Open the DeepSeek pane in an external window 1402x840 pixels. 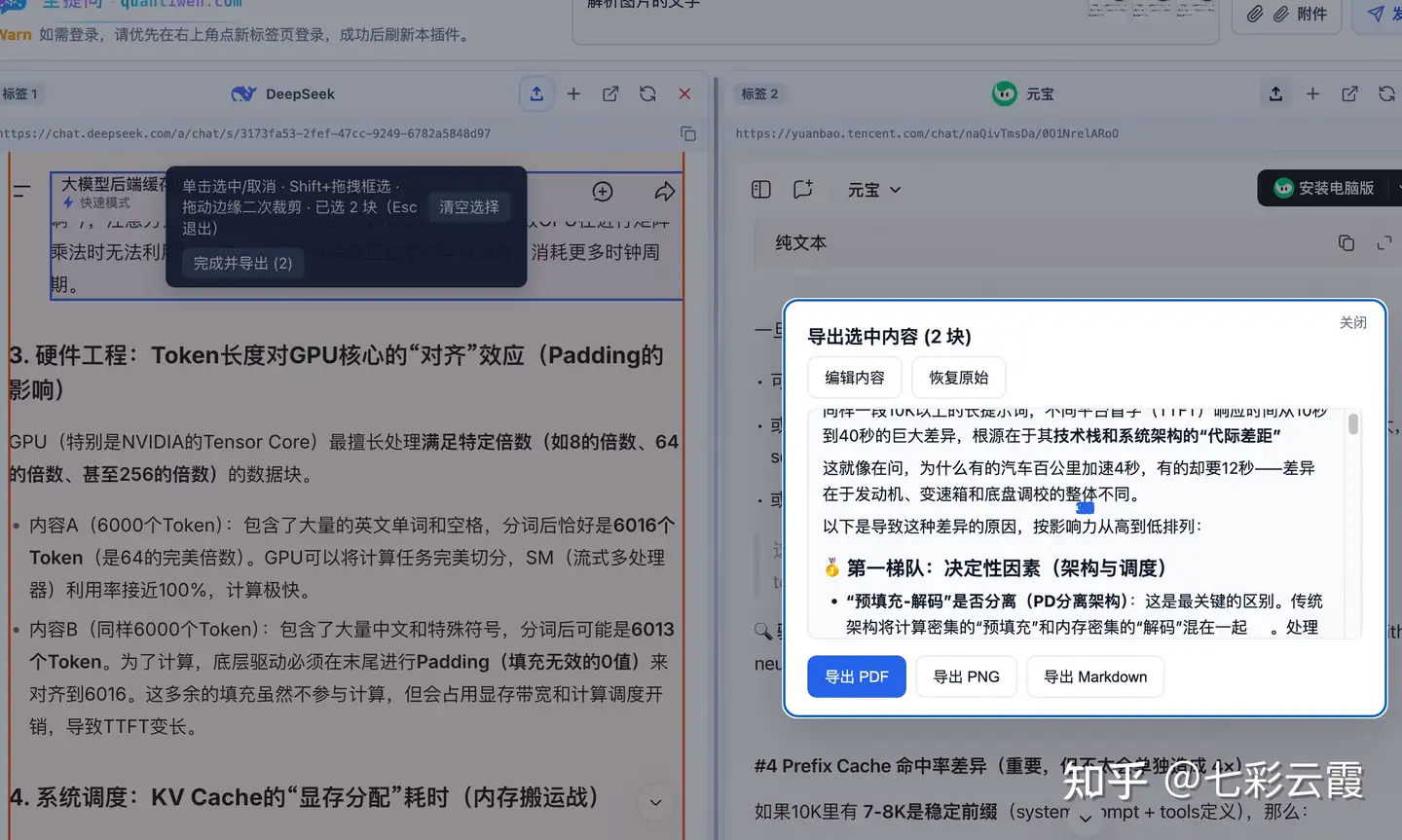point(610,93)
